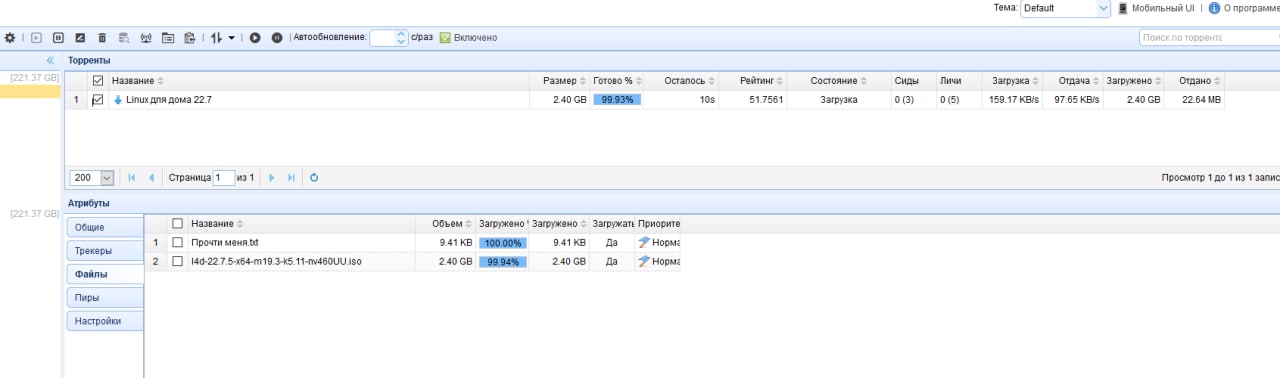Screen dimensions: 1280x378
Task: Toggle select-all checkbox in files header
Action: [x=178, y=223]
